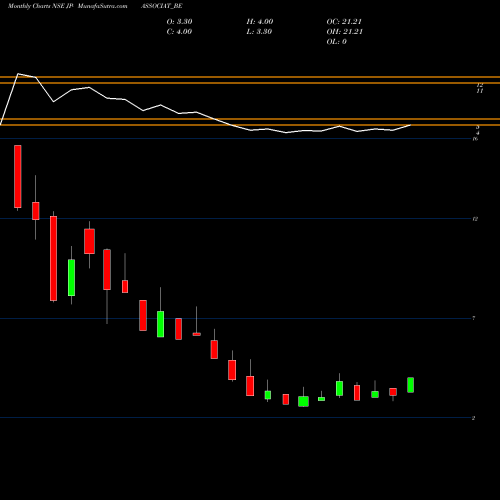Screen dimensions: 500x500
Task: Click the open value 'O: 3.30'
Action: (179, 22)
